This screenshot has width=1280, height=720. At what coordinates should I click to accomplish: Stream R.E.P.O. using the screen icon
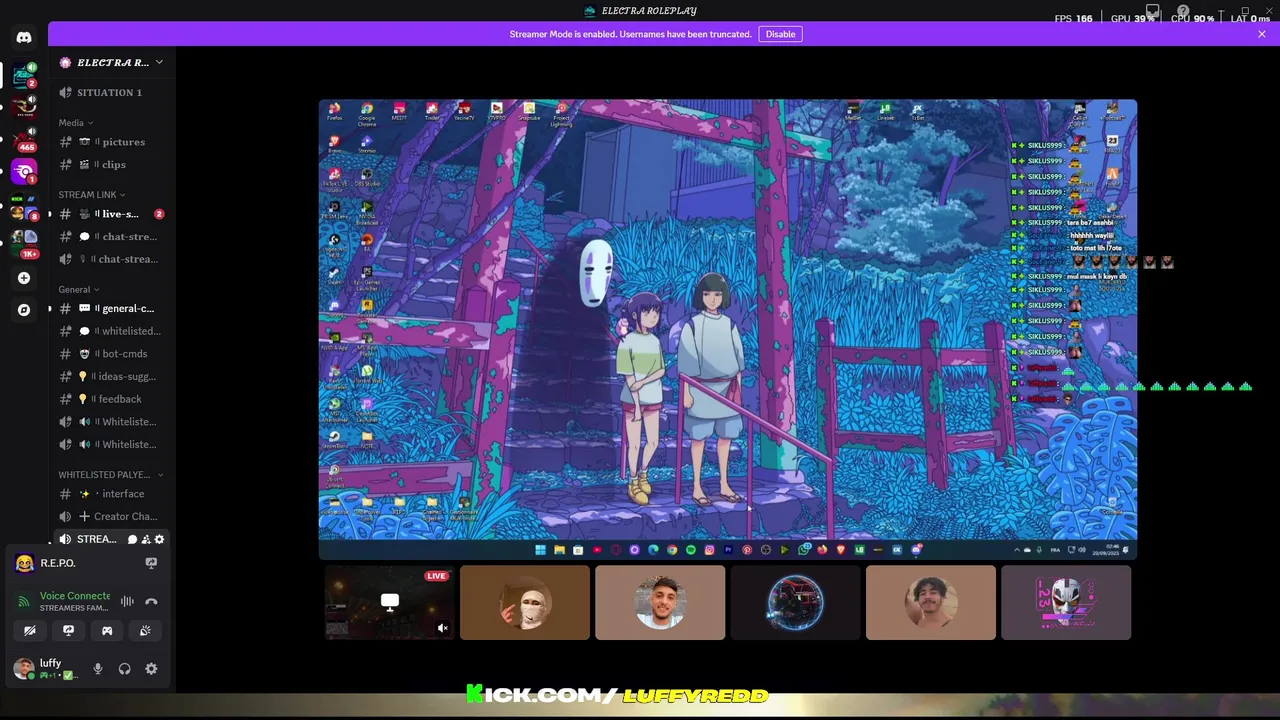[151, 563]
